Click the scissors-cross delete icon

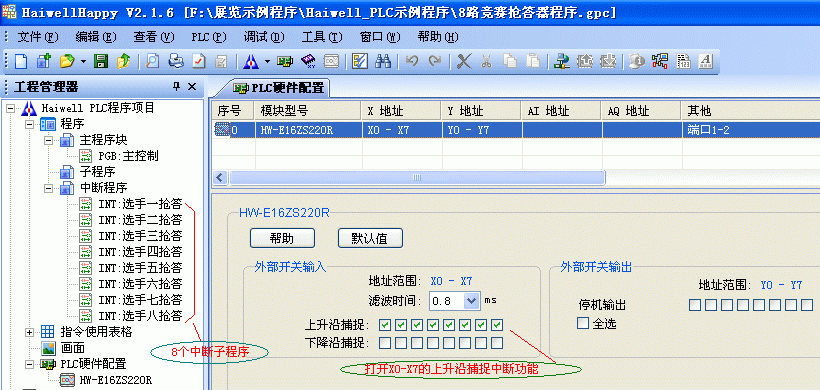[x=464, y=61]
